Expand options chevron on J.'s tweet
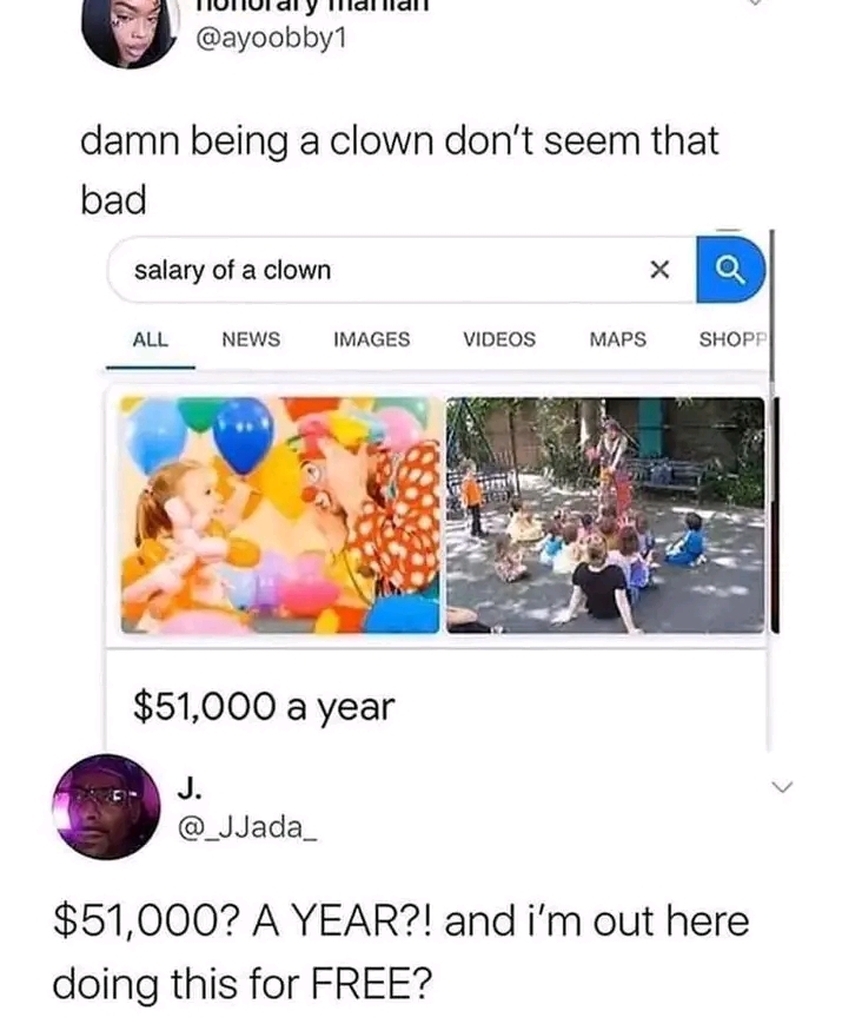The height and width of the screenshot is (1024, 842). tap(781, 786)
